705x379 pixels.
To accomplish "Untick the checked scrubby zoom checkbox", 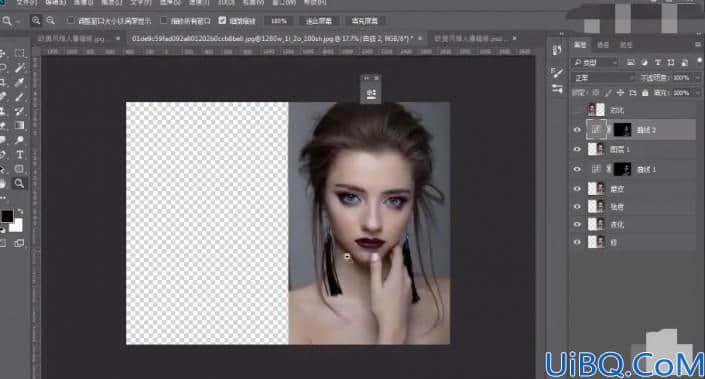I will coord(222,20).
